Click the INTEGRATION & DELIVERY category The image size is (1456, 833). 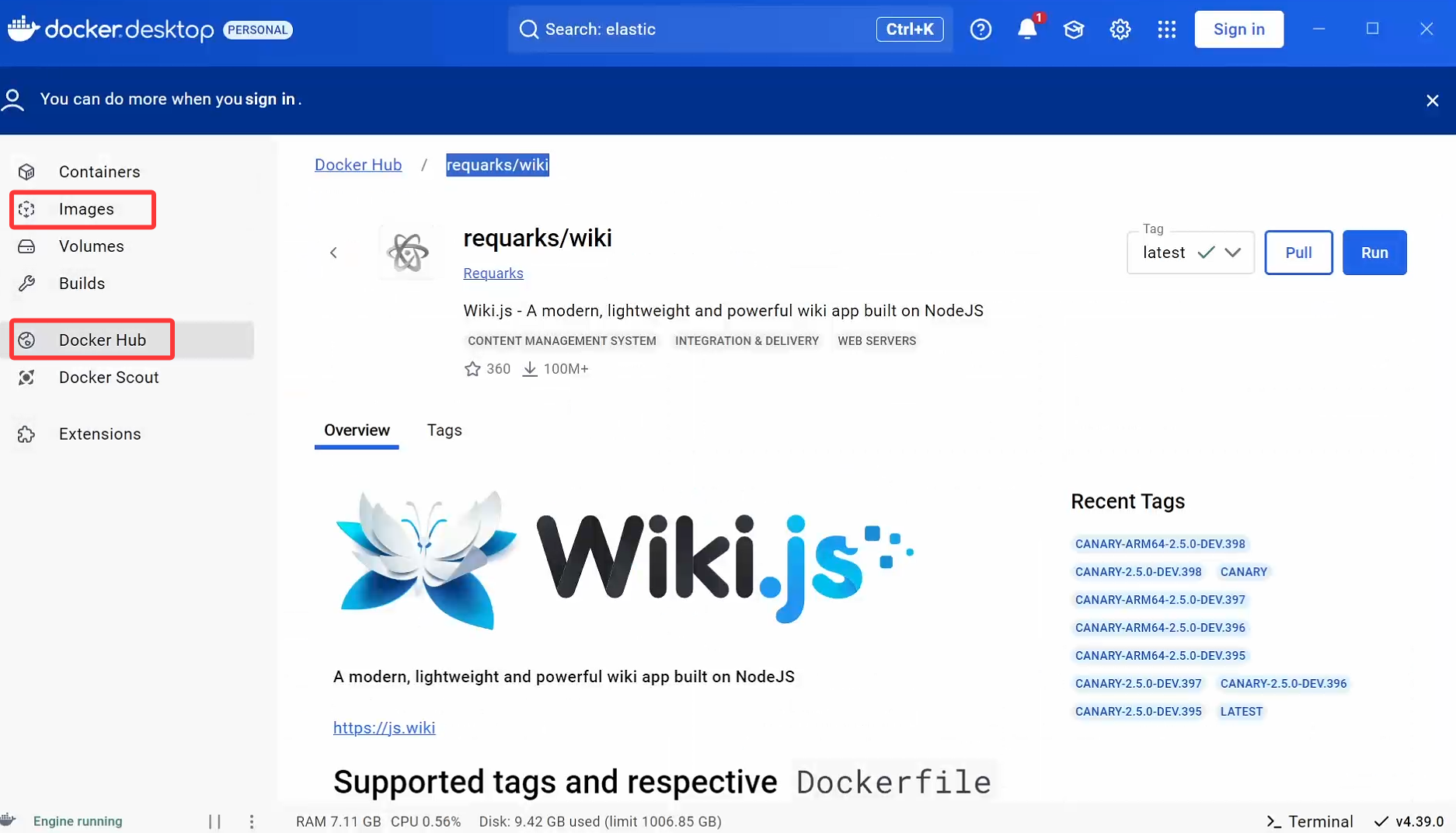(x=747, y=341)
